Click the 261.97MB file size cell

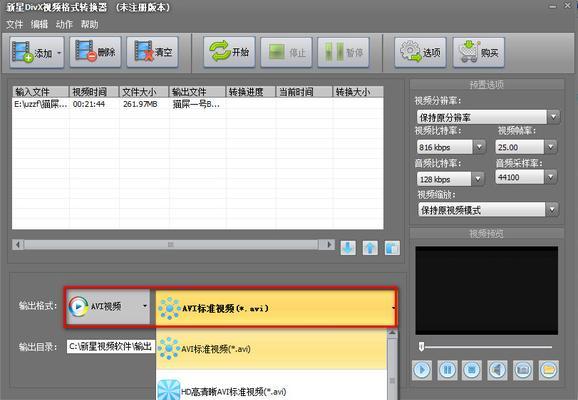pyautogui.click(x=140, y=104)
